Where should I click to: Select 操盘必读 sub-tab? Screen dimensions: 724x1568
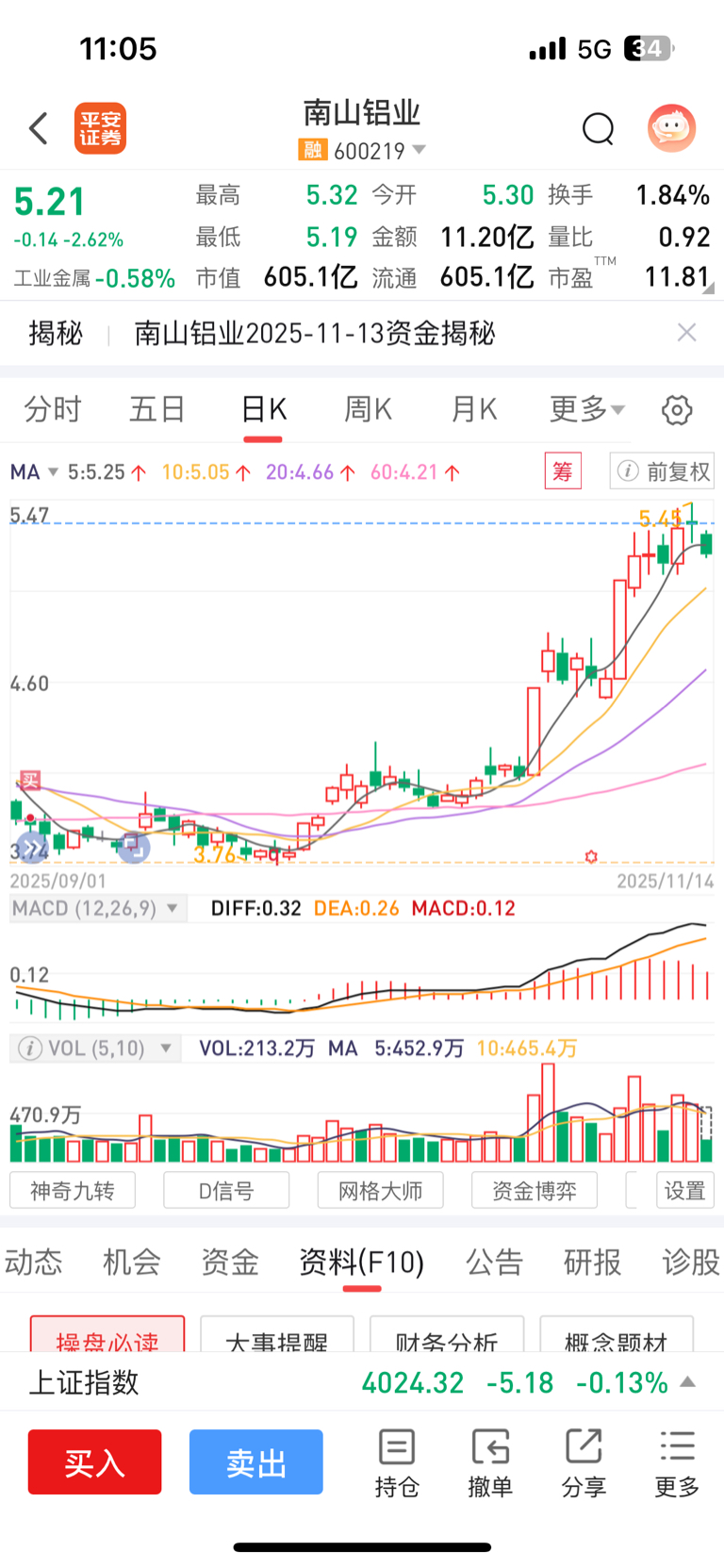pos(107,1333)
